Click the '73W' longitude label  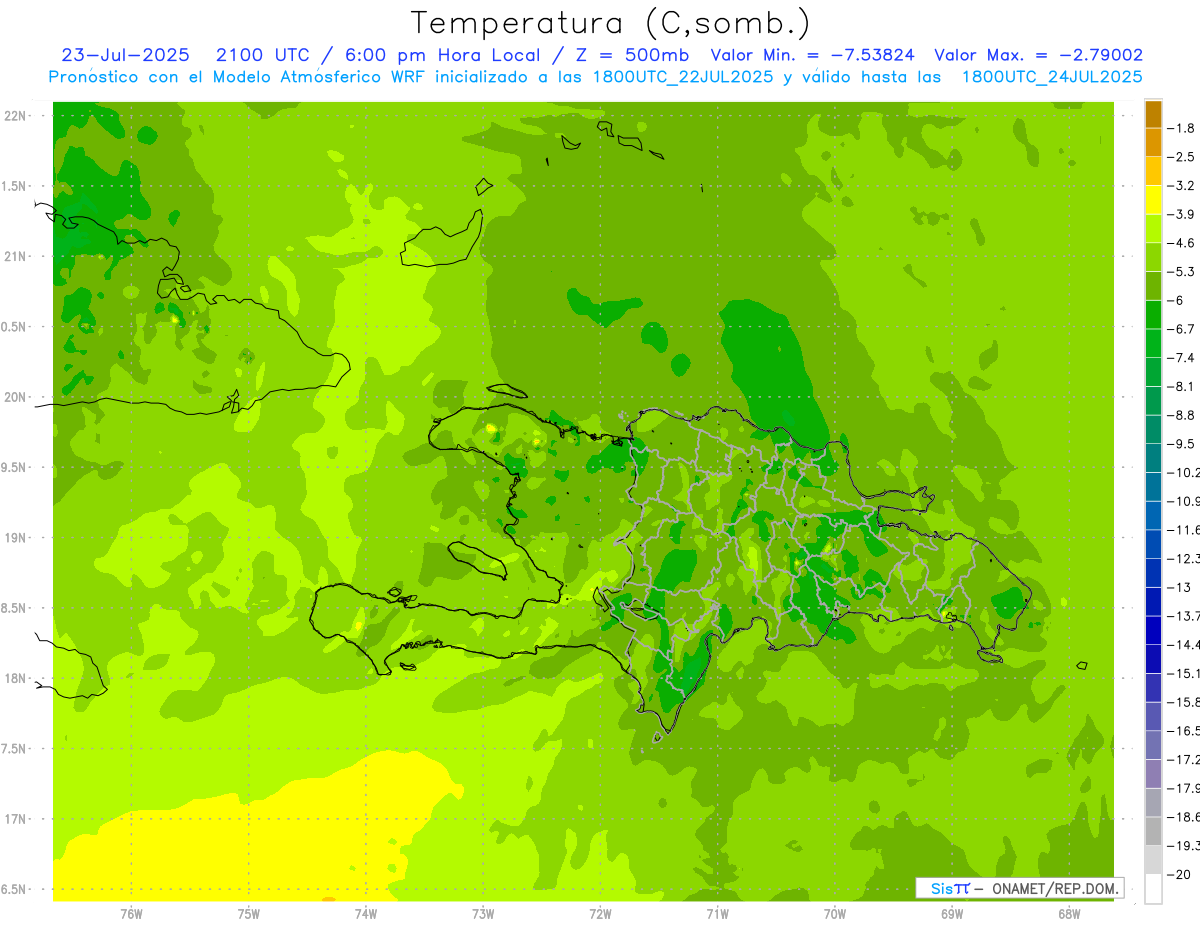click(x=483, y=914)
